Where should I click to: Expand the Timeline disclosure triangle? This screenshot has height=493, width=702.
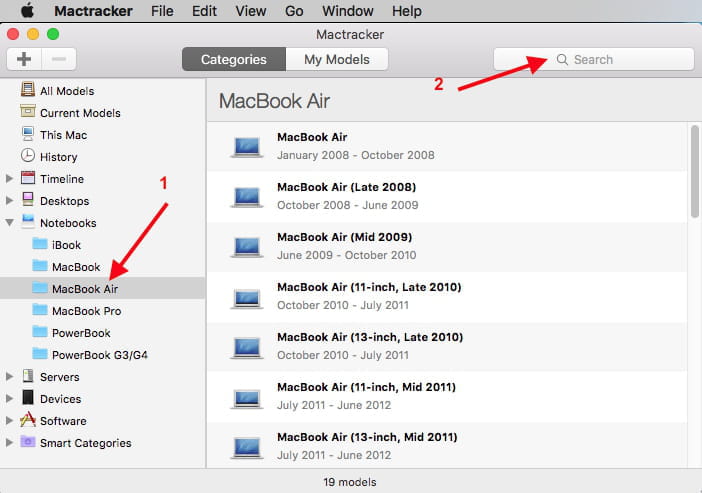click(9, 179)
